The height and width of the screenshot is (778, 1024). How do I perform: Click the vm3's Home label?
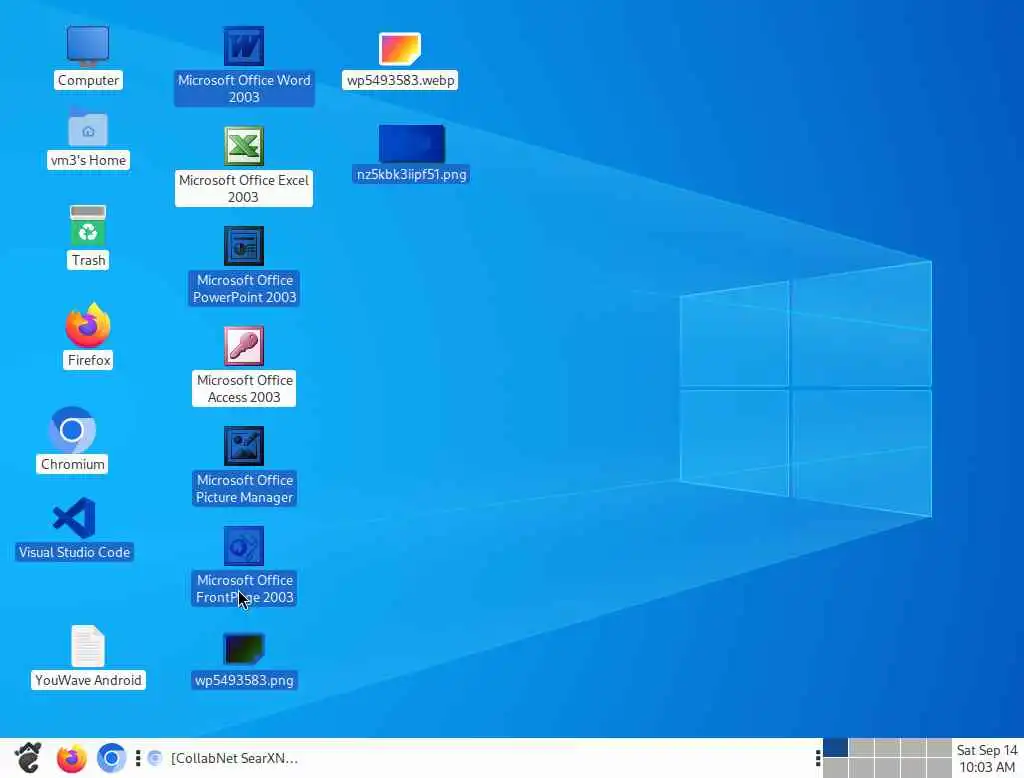point(88,160)
